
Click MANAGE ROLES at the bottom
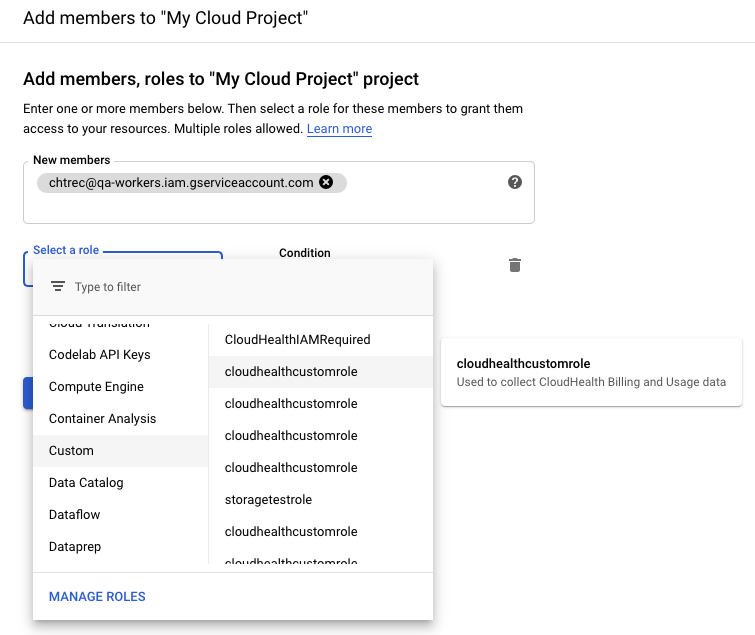pos(97,597)
